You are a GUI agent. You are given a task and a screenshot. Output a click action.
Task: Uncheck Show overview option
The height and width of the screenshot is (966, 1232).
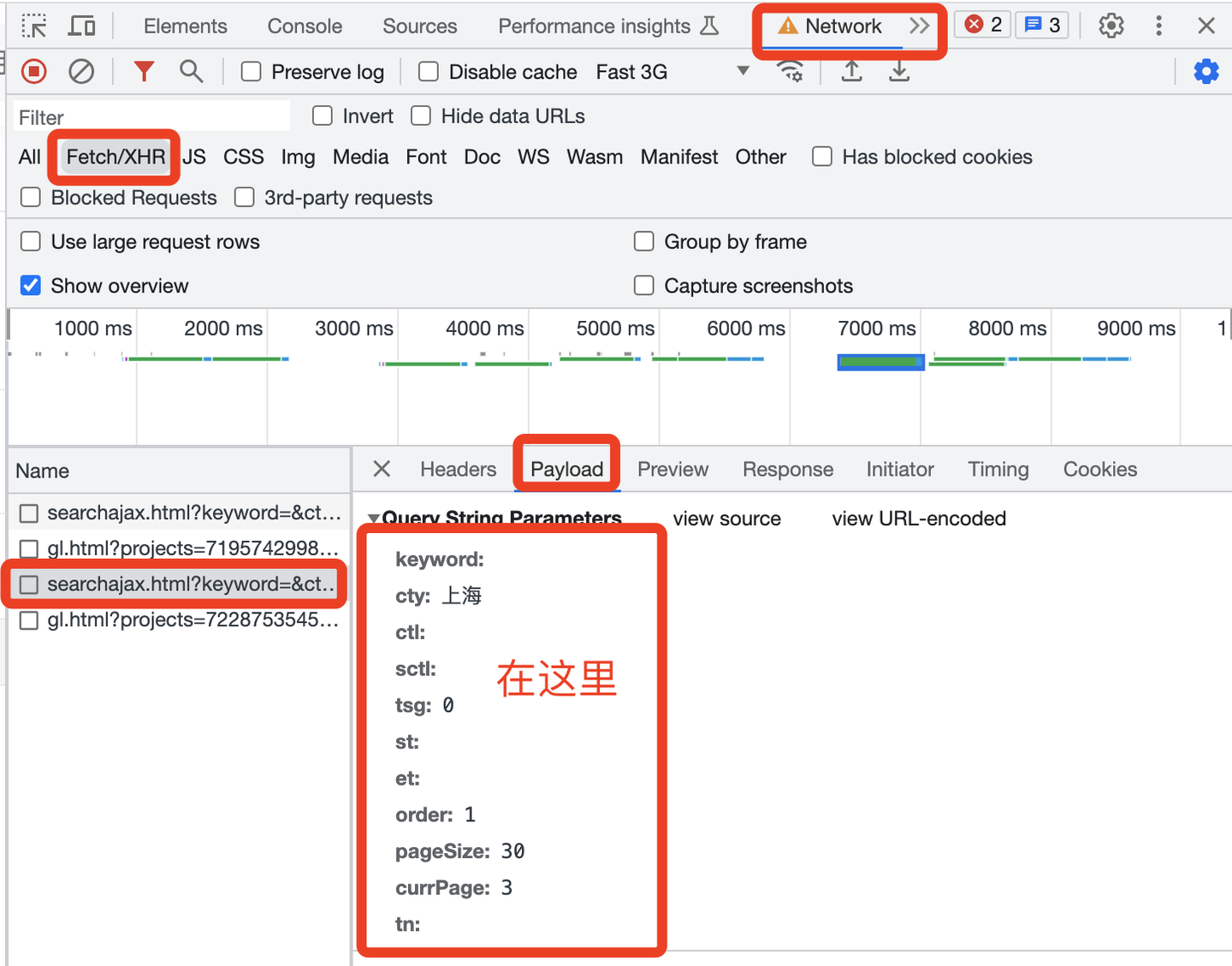[31, 286]
